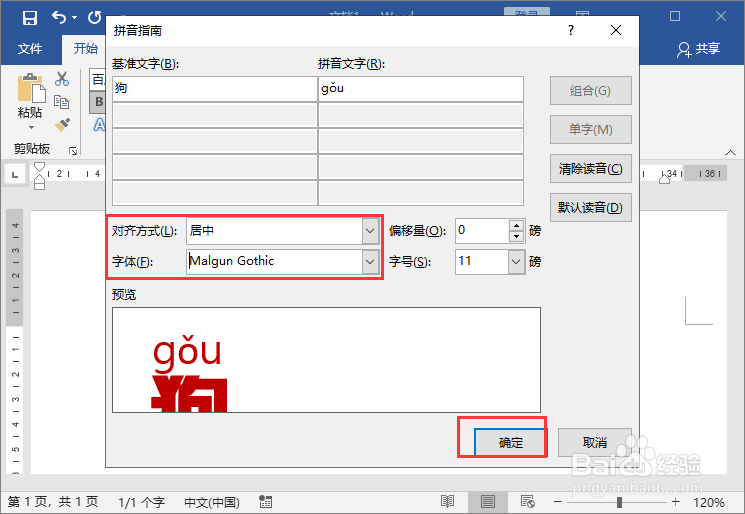Image resolution: width=745 pixels, height=514 pixels.
Task: Click the zoom in plus button
Action: pyautogui.click(x=676, y=502)
